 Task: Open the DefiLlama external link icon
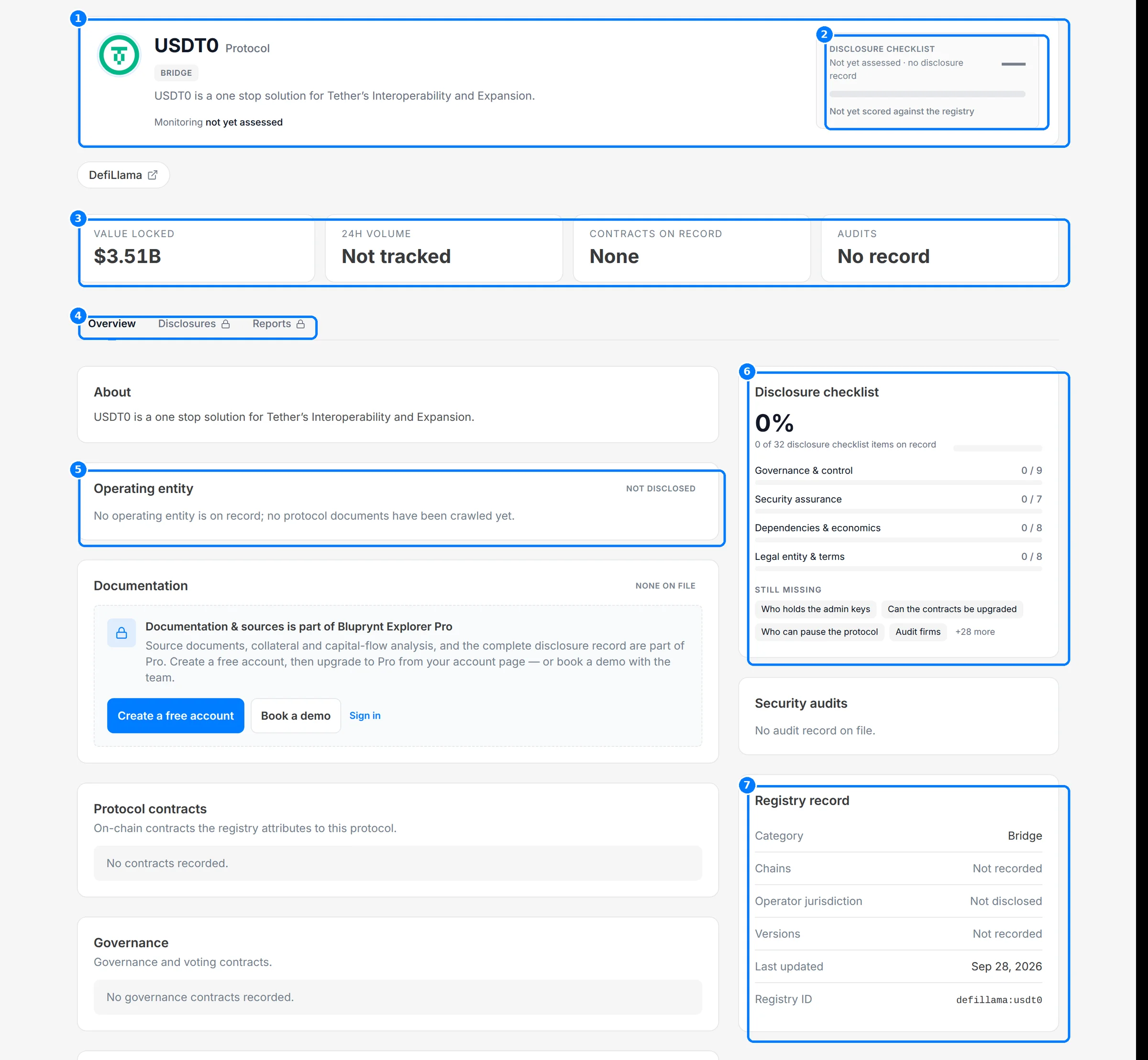click(153, 175)
